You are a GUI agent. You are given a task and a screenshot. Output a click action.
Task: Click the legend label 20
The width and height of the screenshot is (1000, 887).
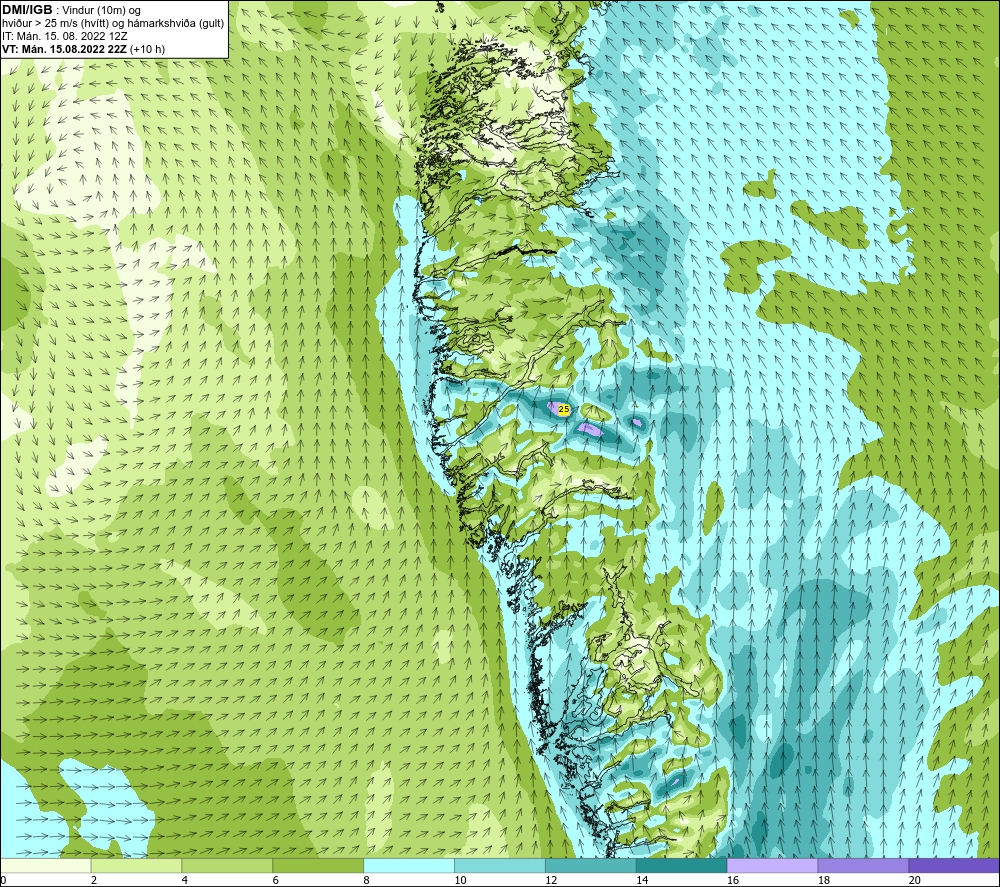[915, 881]
